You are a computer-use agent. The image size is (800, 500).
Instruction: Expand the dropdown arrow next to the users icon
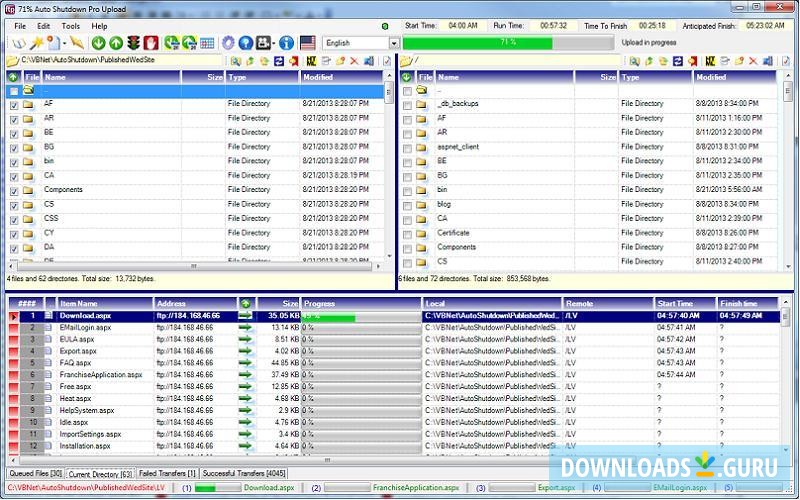pyautogui.click(x=274, y=44)
